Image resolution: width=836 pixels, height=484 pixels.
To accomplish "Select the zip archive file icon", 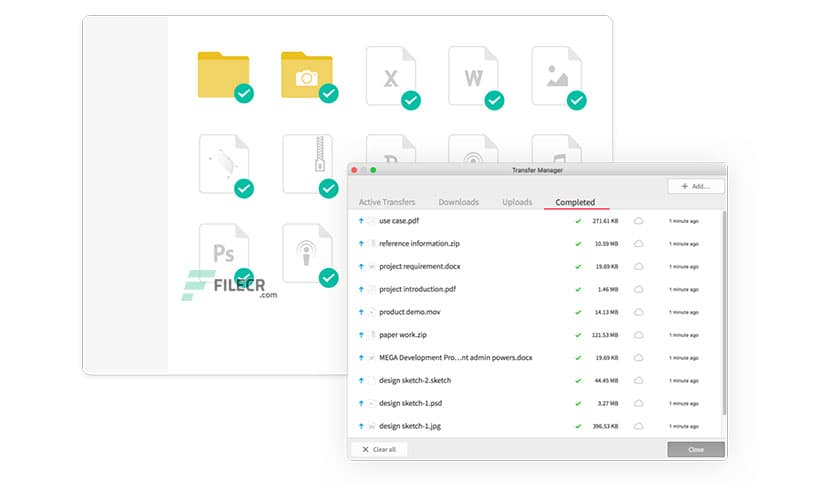I will (308, 164).
